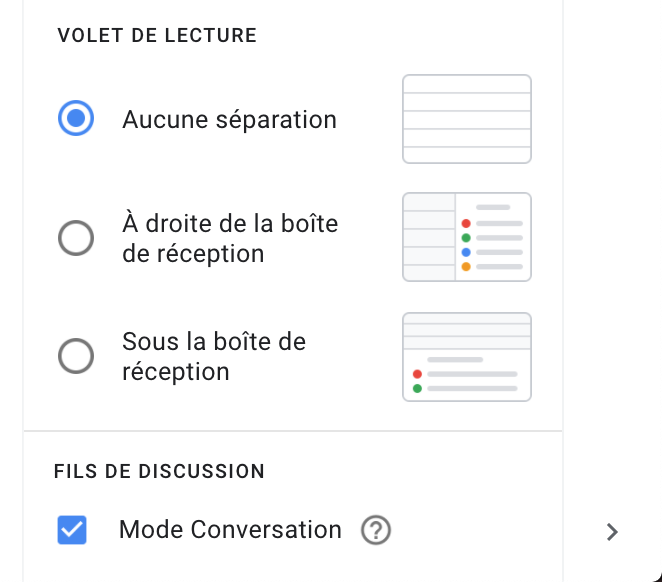
Task: Click À droite de la boîte de réception text
Action: (230, 238)
